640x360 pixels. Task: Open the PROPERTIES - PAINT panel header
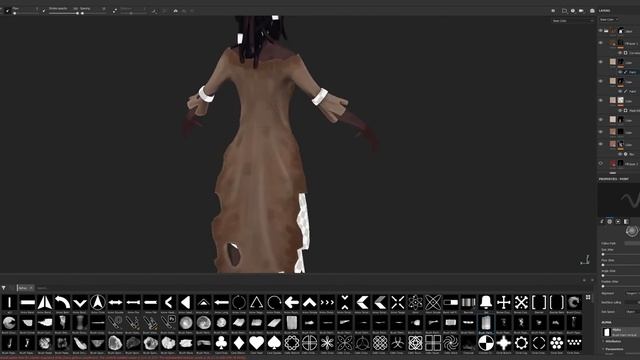(613, 179)
